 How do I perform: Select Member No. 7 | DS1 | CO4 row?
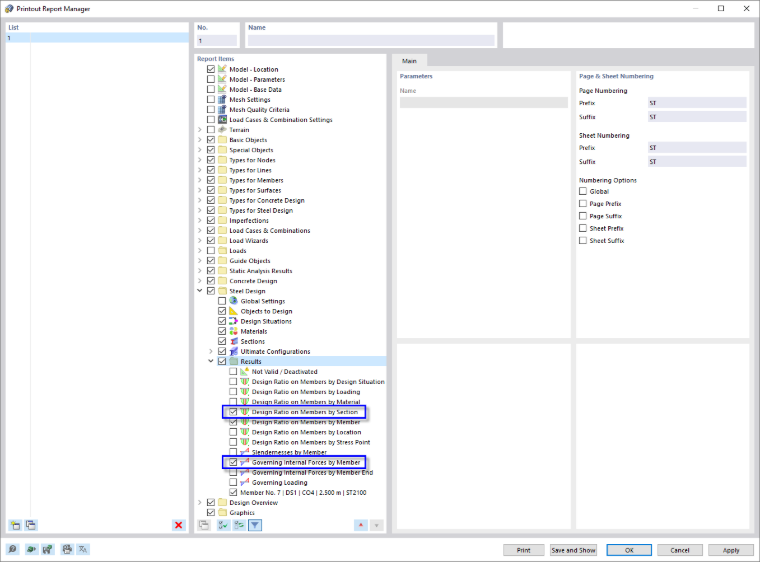click(303, 492)
